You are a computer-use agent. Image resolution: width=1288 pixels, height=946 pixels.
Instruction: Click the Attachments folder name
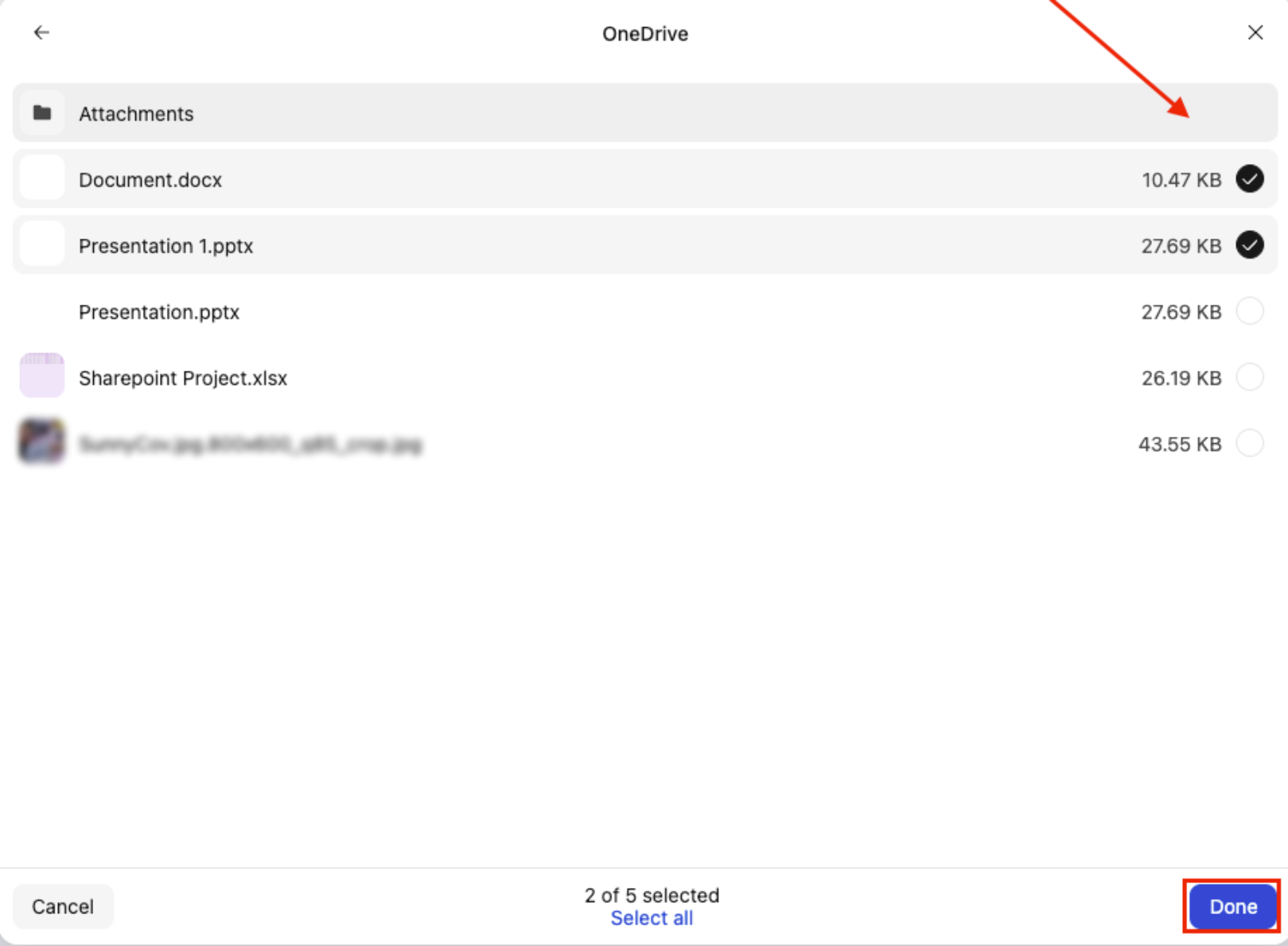pos(136,114)
